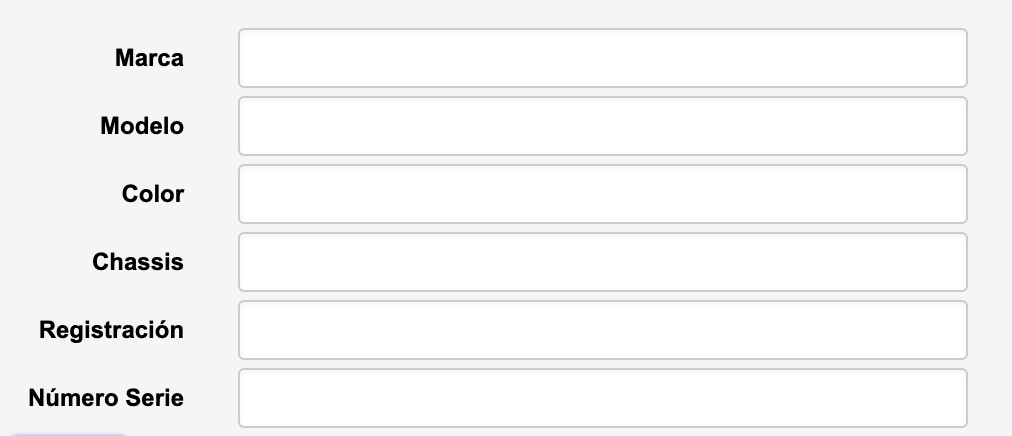The height and width of the screenshot is (436, 1012).
Task: Click the Número Serie label
Action: [x=106, y=398]
